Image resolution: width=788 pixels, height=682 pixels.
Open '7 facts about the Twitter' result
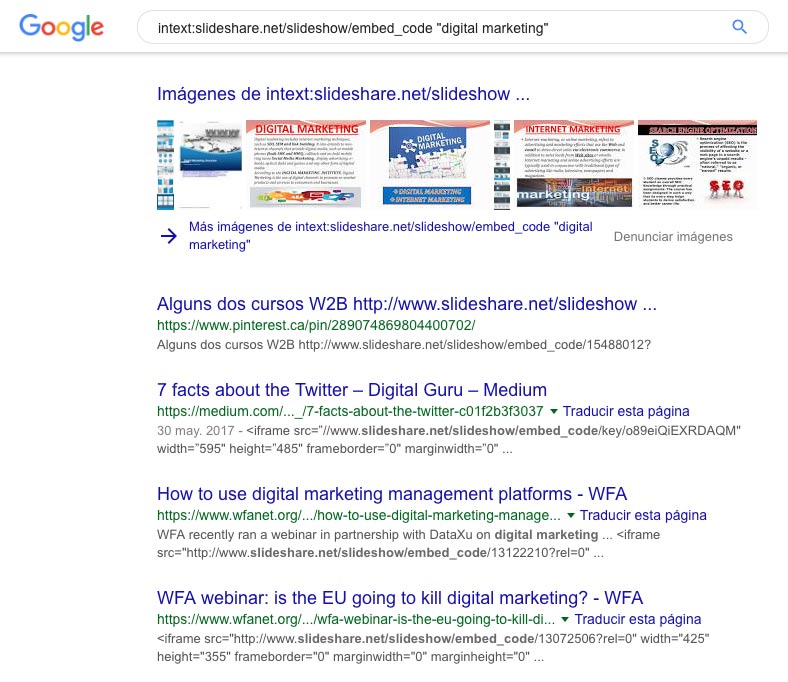(x=352, y=390)
